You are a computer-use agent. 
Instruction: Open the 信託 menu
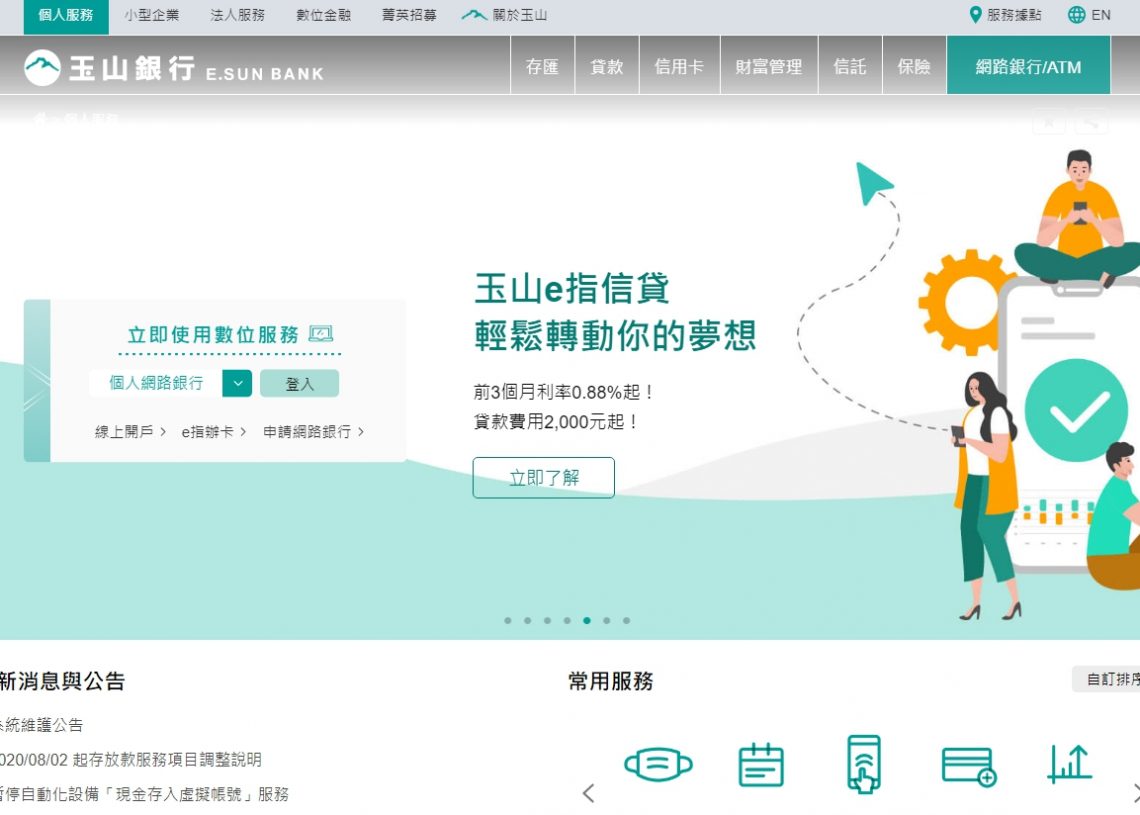pyautogui.click(x=850, y=66)
